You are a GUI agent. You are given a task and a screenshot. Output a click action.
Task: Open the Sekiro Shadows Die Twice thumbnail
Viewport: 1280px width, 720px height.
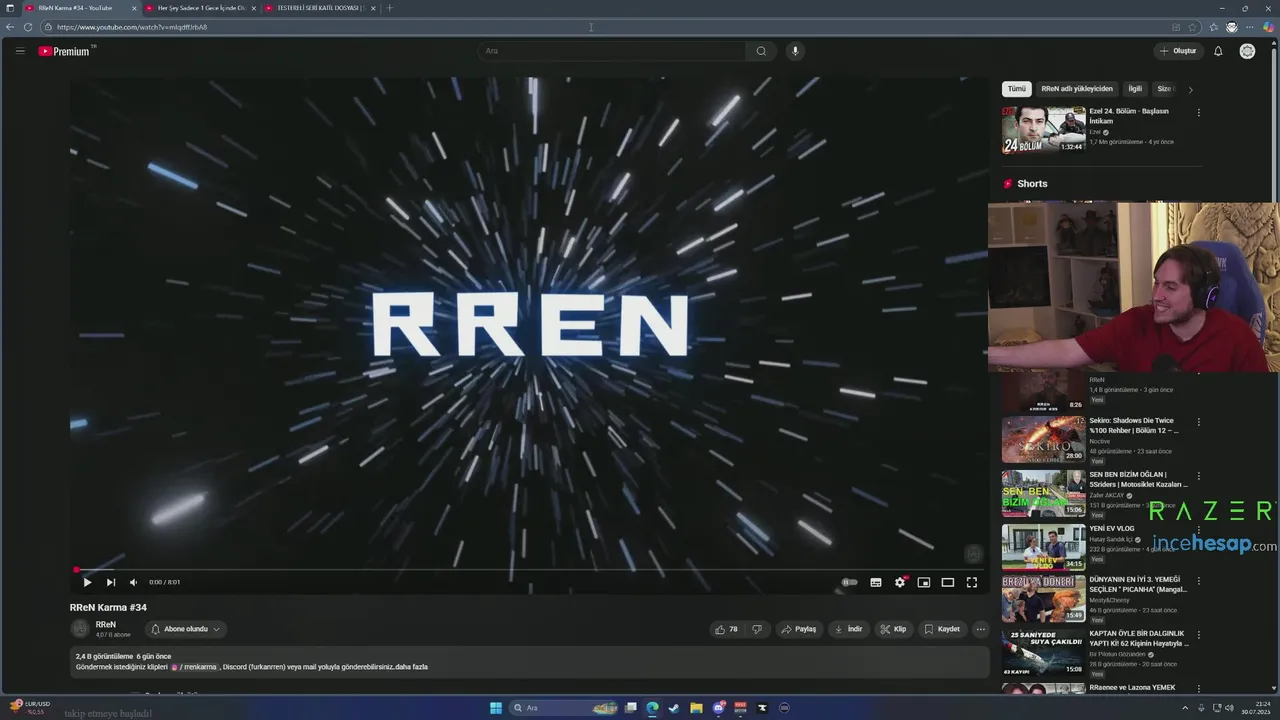tap(1043, 439)
